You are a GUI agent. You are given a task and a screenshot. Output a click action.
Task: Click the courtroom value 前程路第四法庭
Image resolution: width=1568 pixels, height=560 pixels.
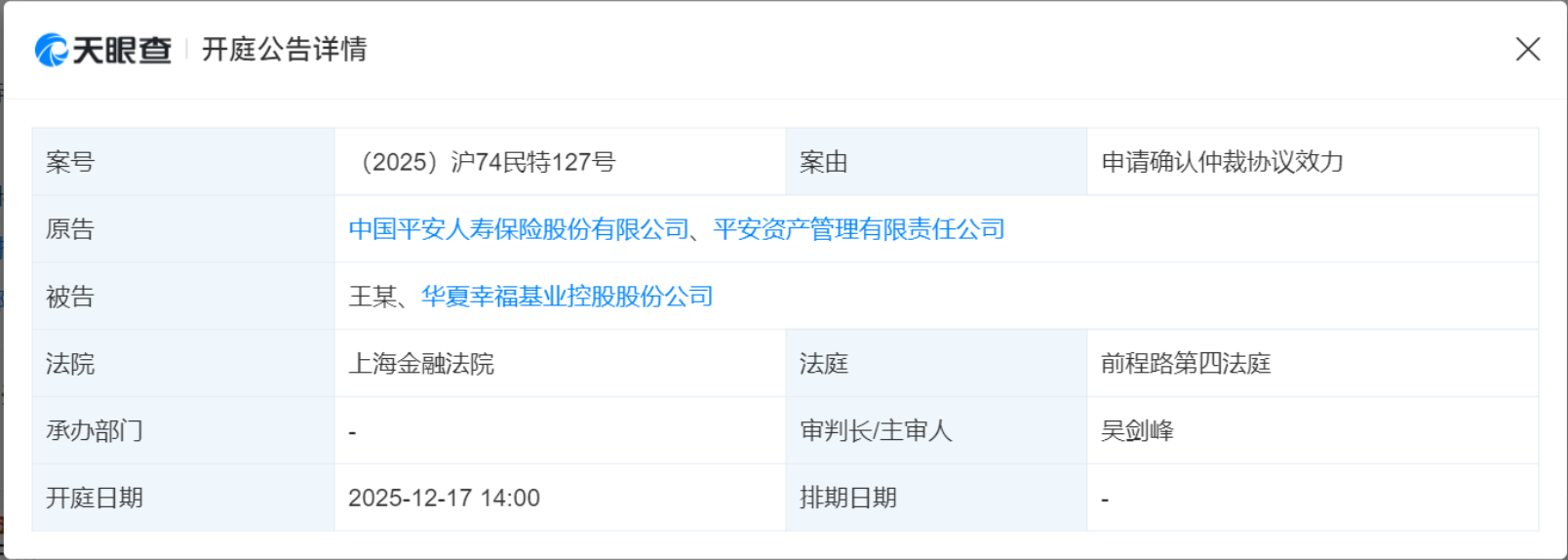click(x=1186, y=364)
